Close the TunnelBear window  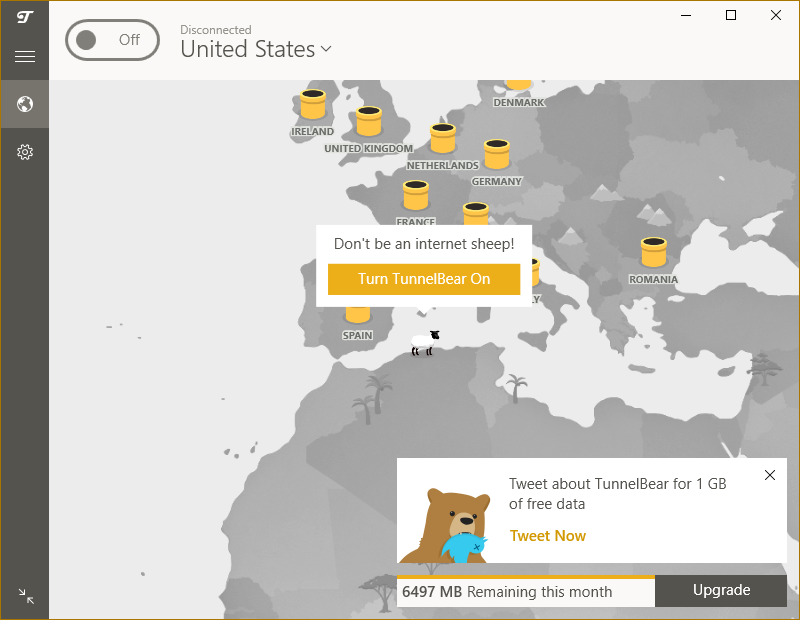coord(776,15)
